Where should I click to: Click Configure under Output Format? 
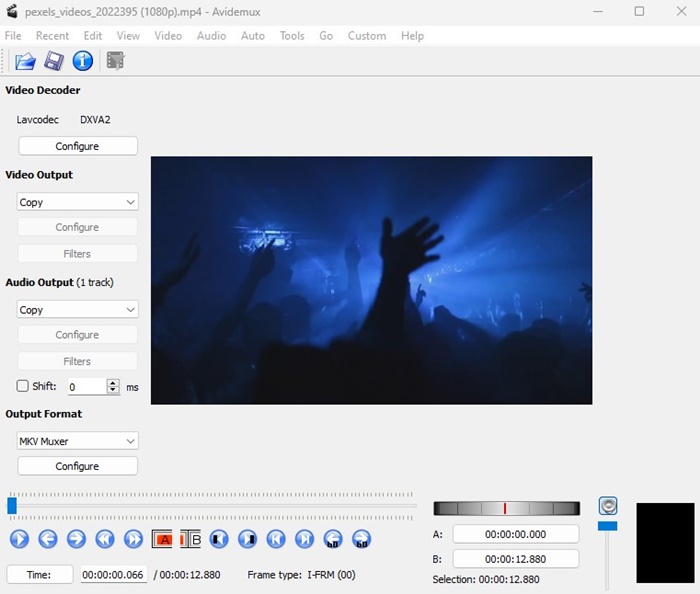78,466
